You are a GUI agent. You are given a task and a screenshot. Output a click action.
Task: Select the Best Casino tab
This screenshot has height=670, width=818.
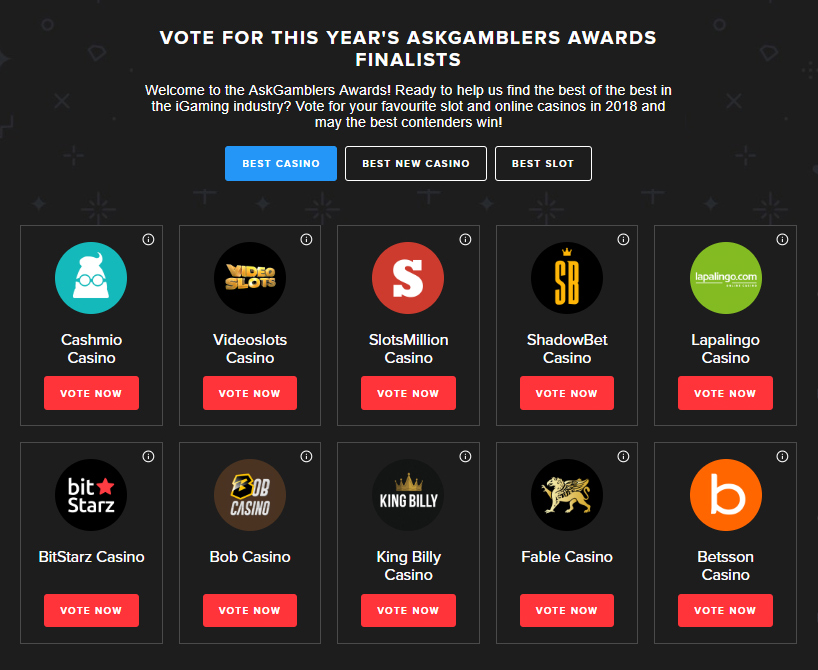[281, 164]
